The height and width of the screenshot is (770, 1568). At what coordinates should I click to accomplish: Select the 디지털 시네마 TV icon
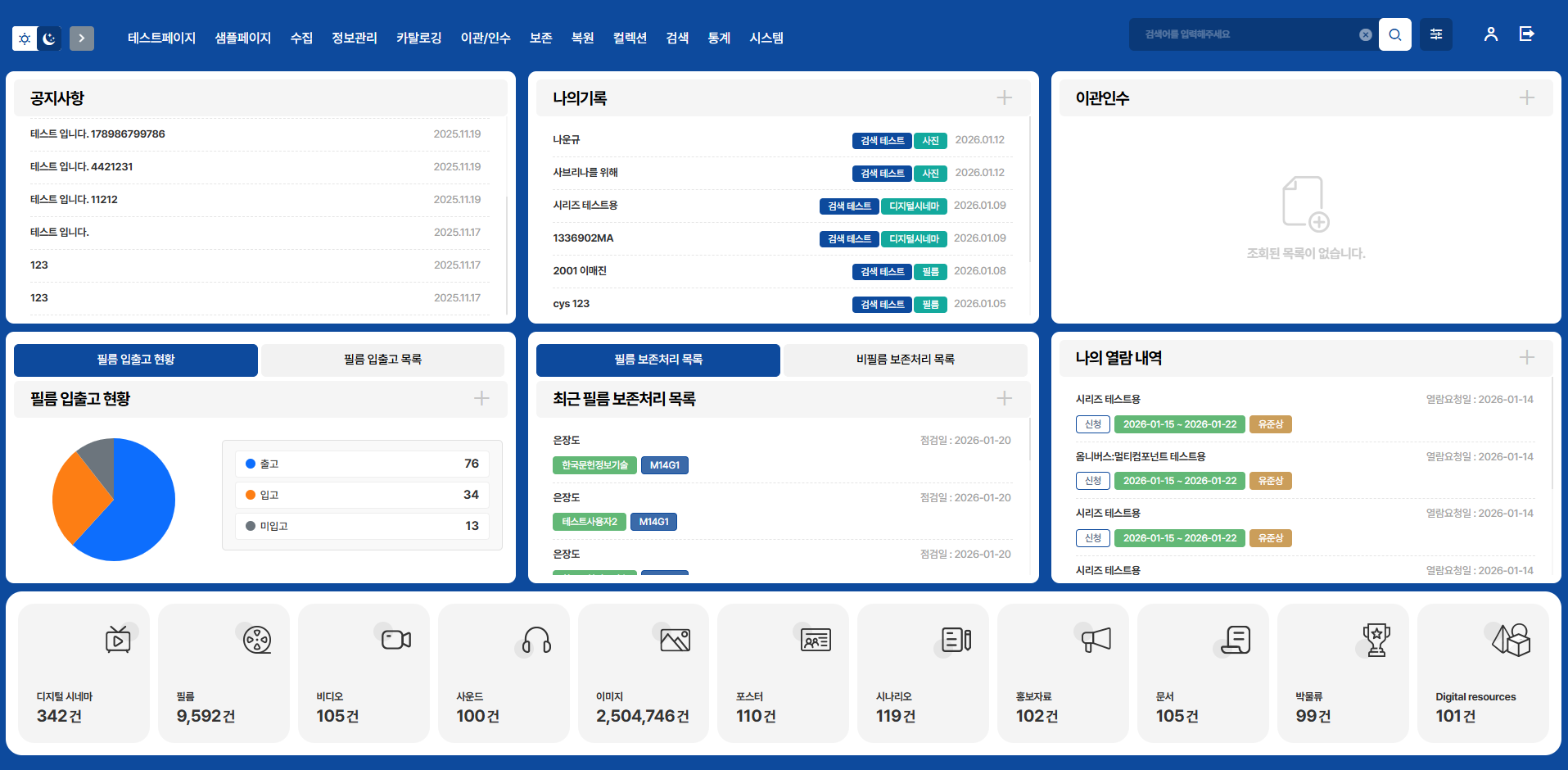(x=116, y=640)
